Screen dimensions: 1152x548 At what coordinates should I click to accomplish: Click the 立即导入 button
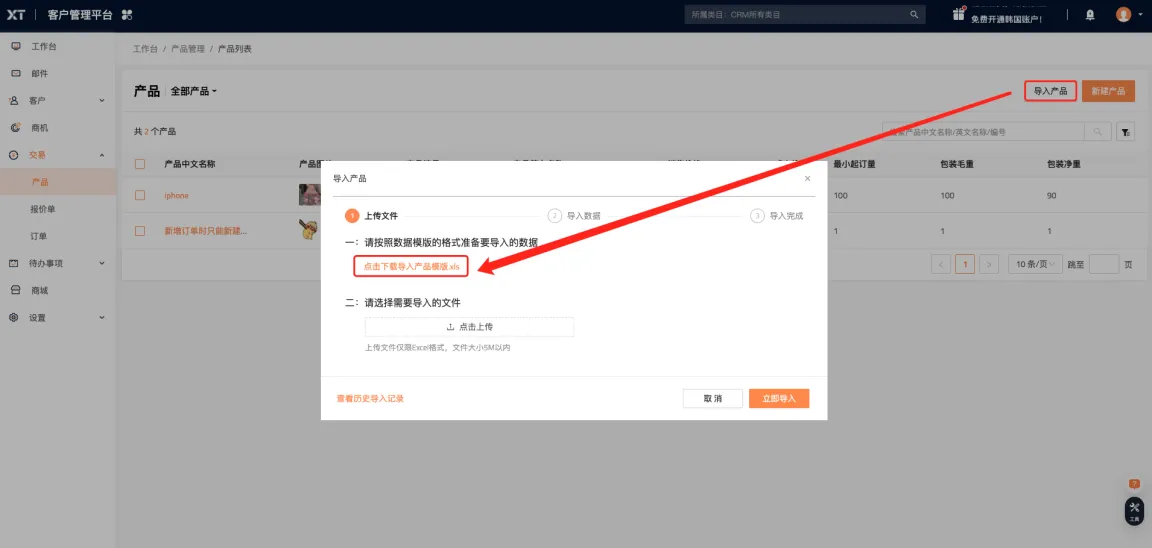pos(778,398)
